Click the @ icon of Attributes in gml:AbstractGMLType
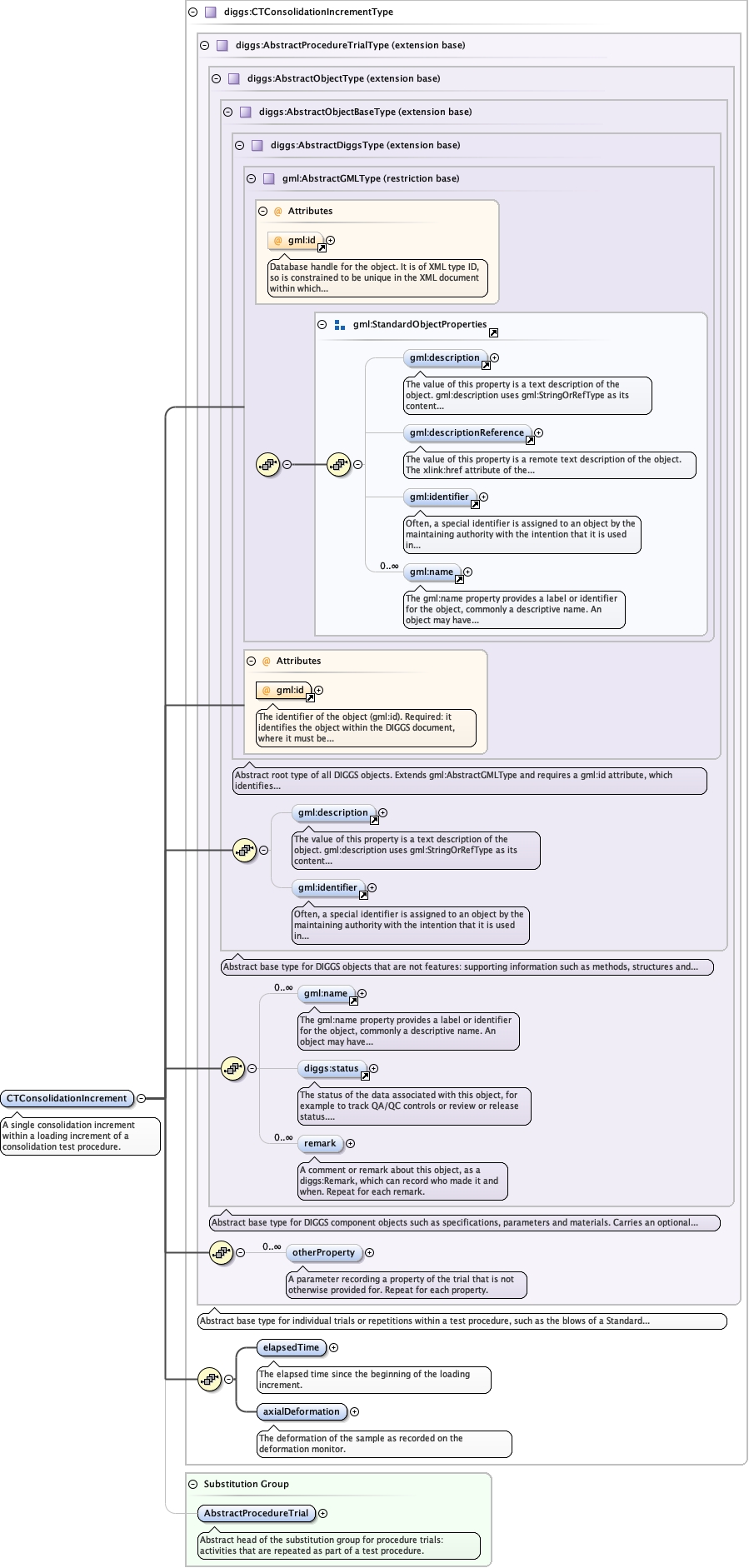This screenshot has width=749, height=1568. tap(278, 212)
